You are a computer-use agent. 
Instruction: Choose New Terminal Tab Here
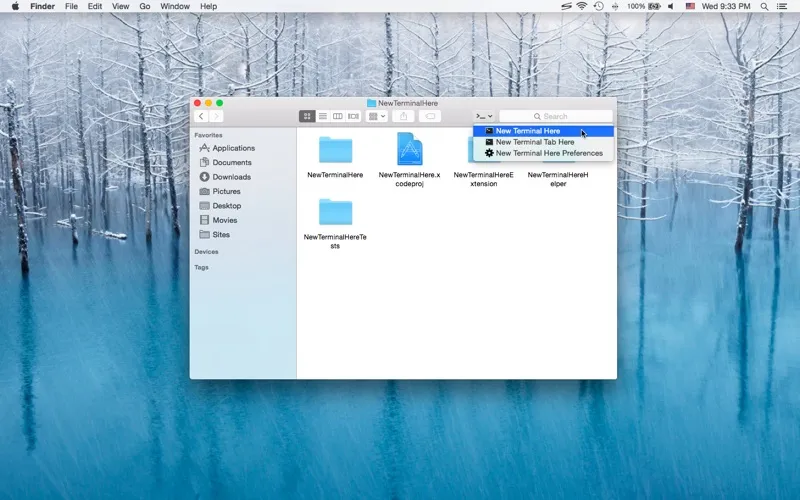click(535, 142)
